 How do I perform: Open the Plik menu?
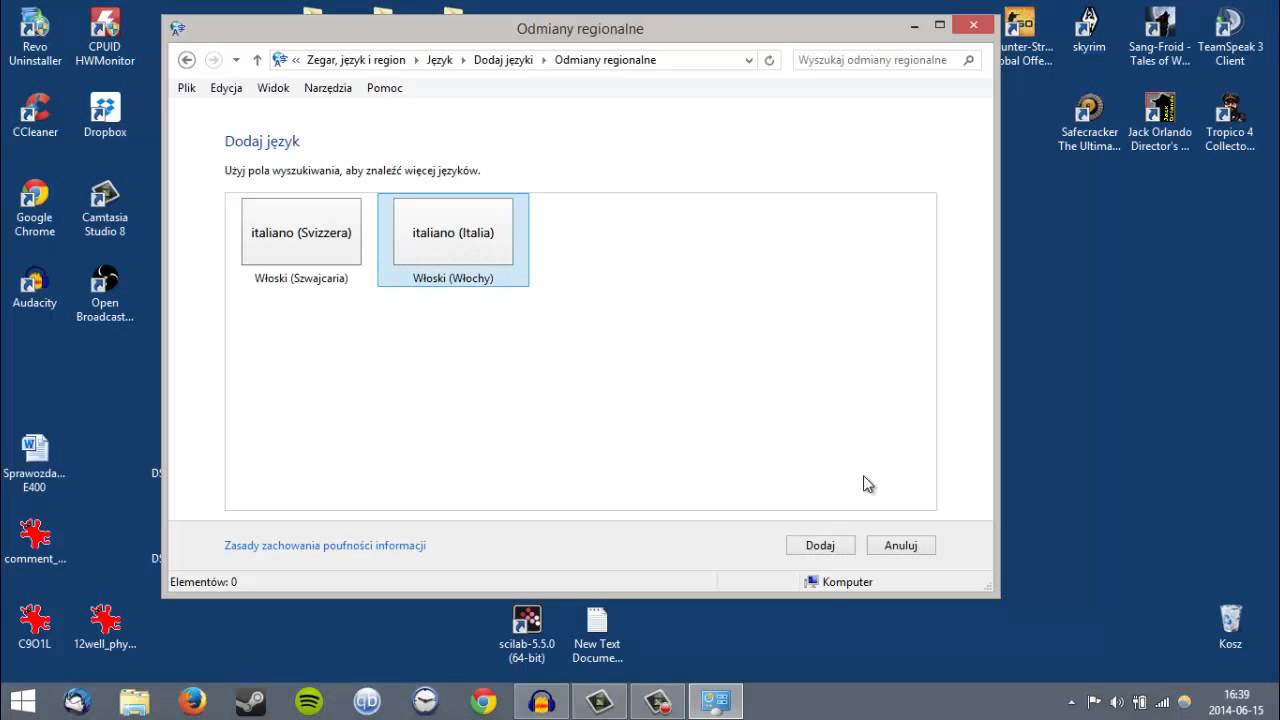(x=187, y=88)
